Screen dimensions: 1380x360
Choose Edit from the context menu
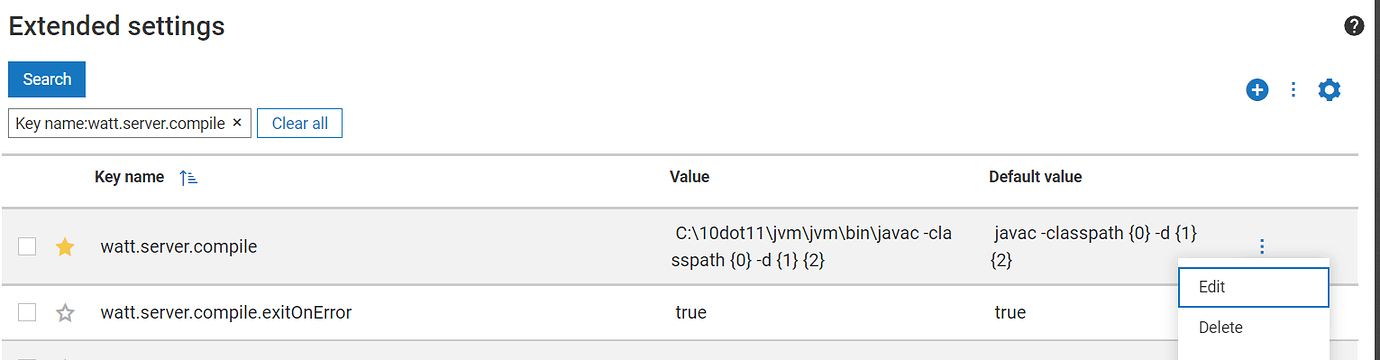[x=1253, y=287]
